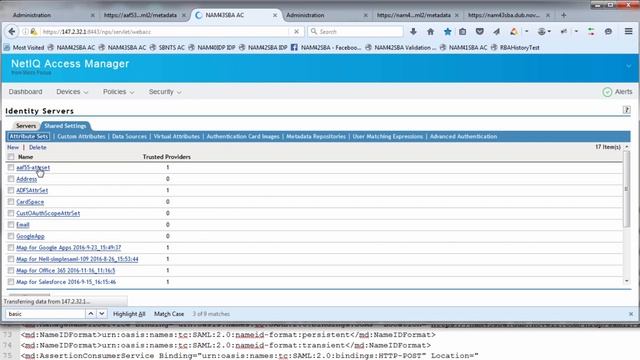Click the Alerts green check icon
The image size is (640, 360).
pos(607,92)
